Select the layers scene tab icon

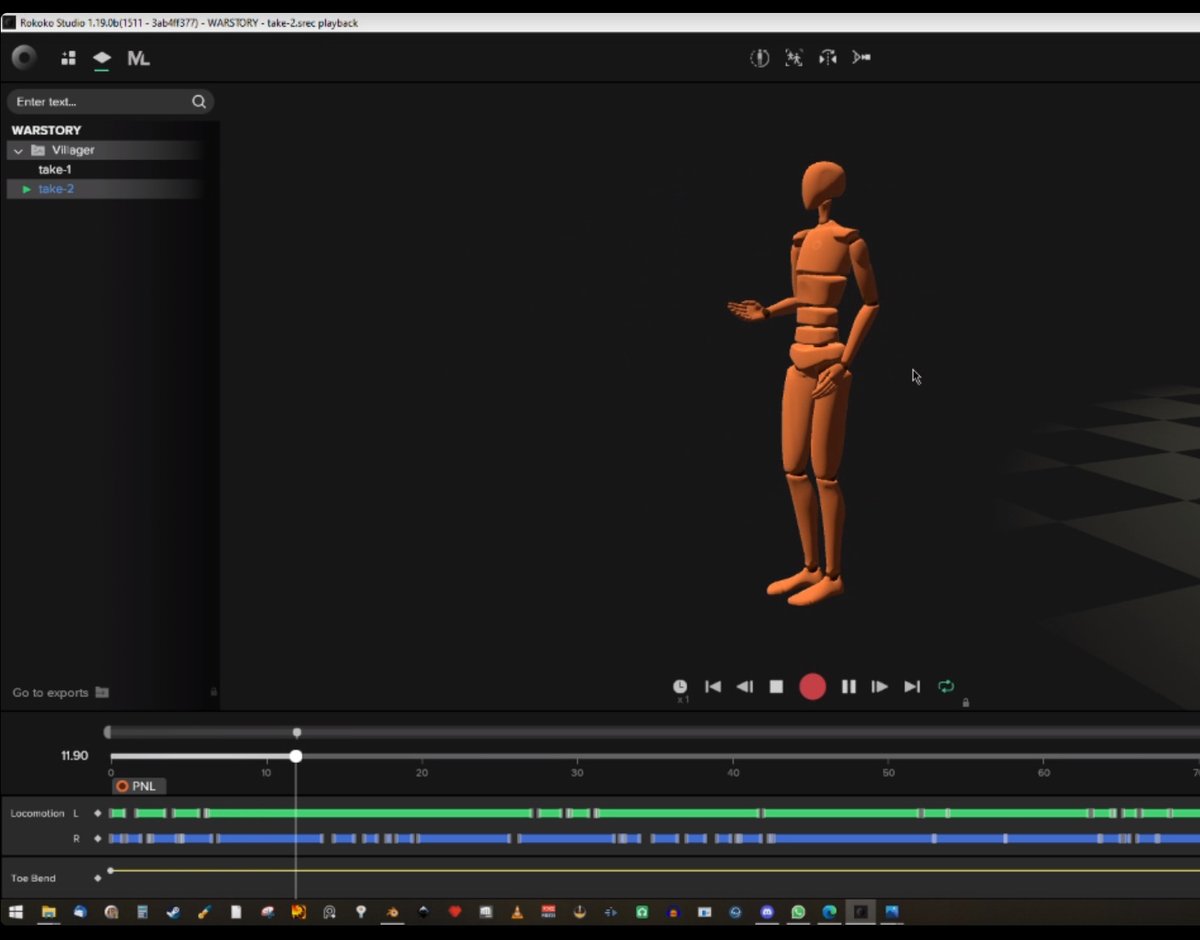(102, 58)
